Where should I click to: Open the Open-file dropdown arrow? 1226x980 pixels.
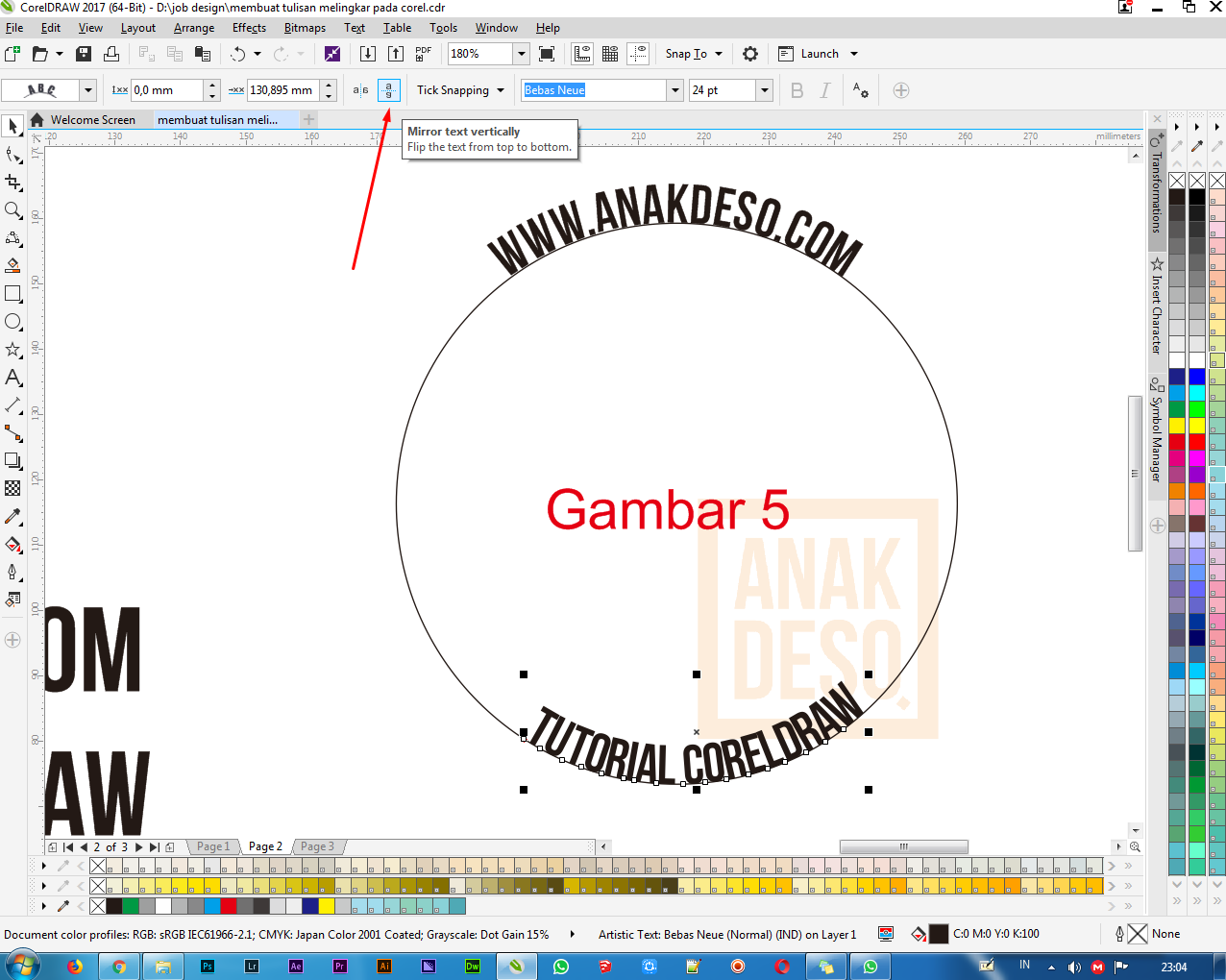click(x=60, y=54)
